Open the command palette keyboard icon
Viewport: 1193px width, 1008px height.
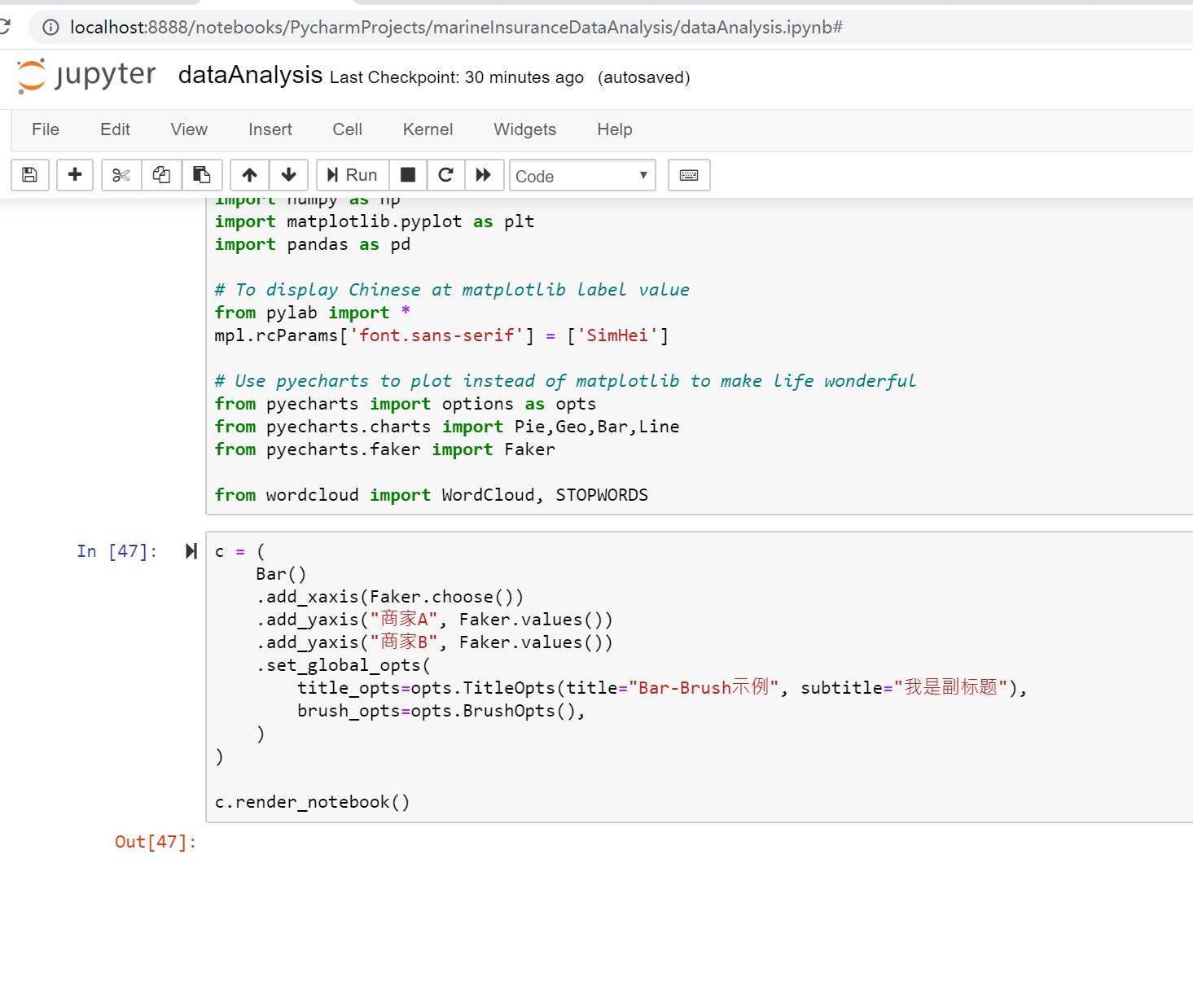point(688,175)
